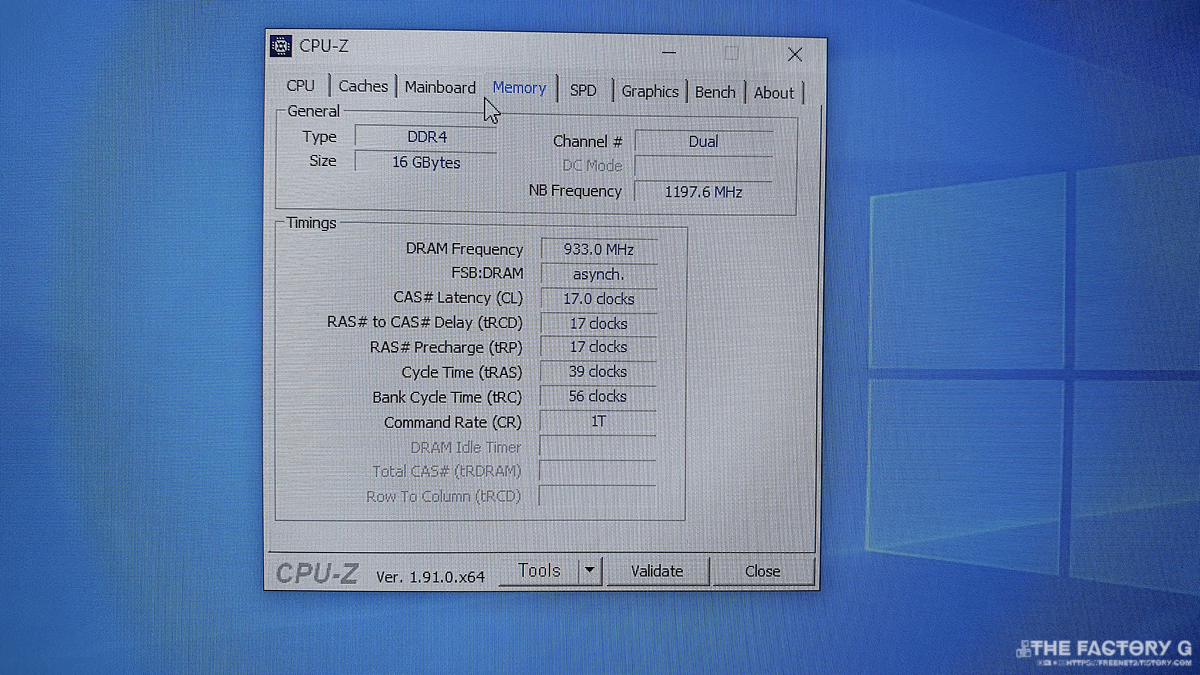The image size is (1200, 675).
Task: Open the Caches tab
Action: pos(363,86)
